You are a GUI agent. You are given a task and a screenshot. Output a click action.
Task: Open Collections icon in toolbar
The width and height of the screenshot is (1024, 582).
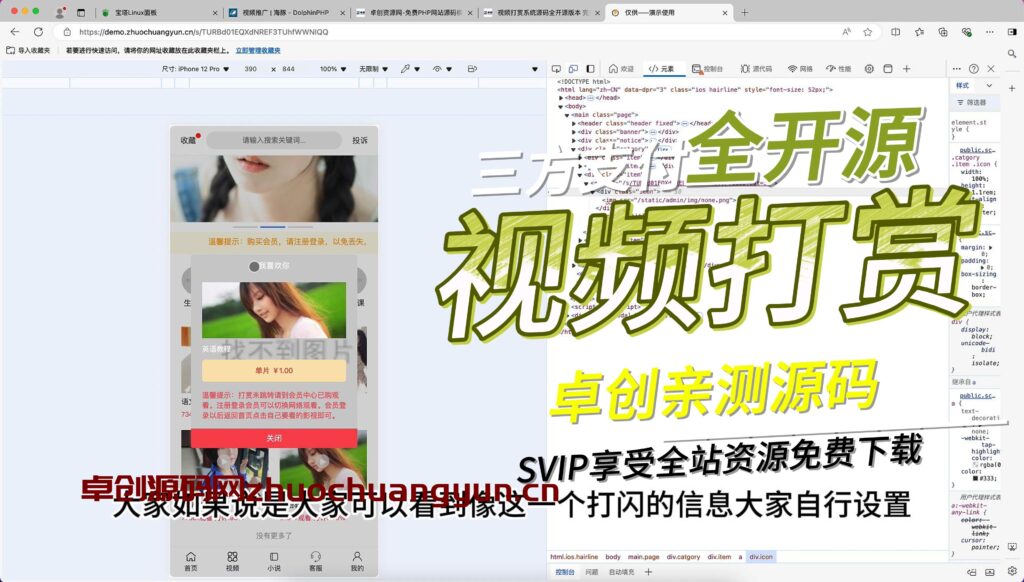point(943,31)
